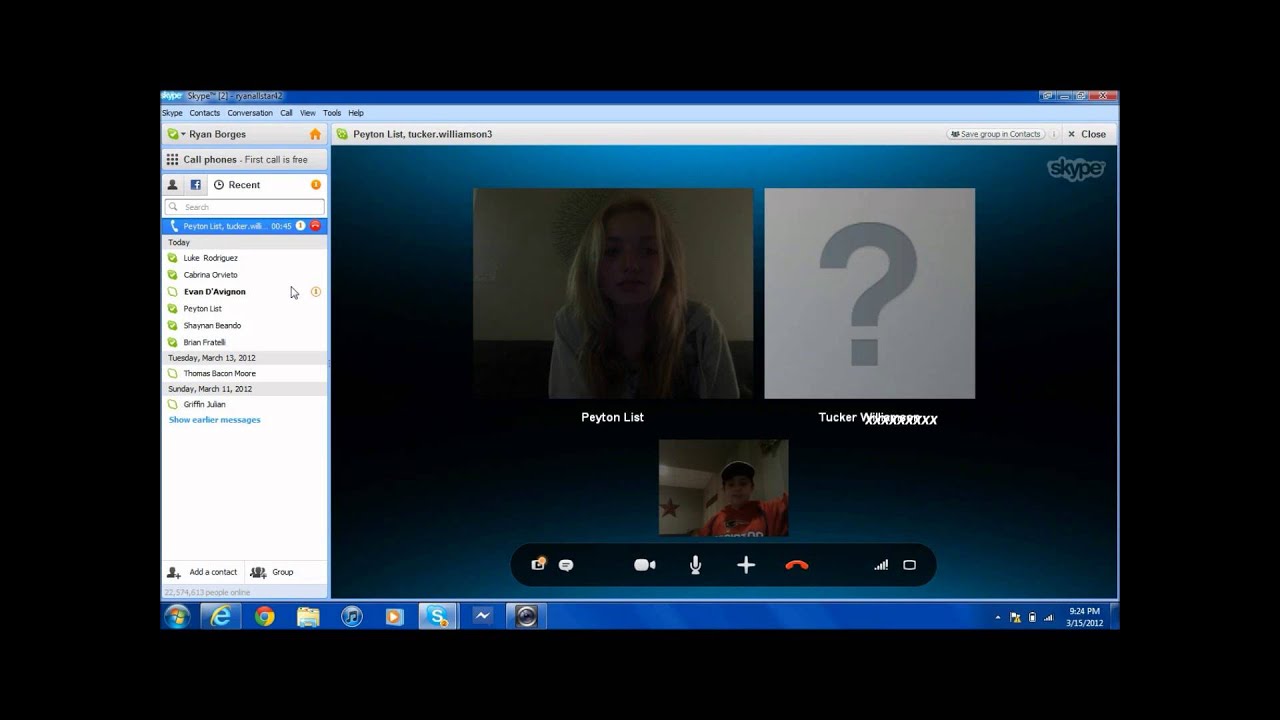Click plus icon to add people

tap(746, 565)
